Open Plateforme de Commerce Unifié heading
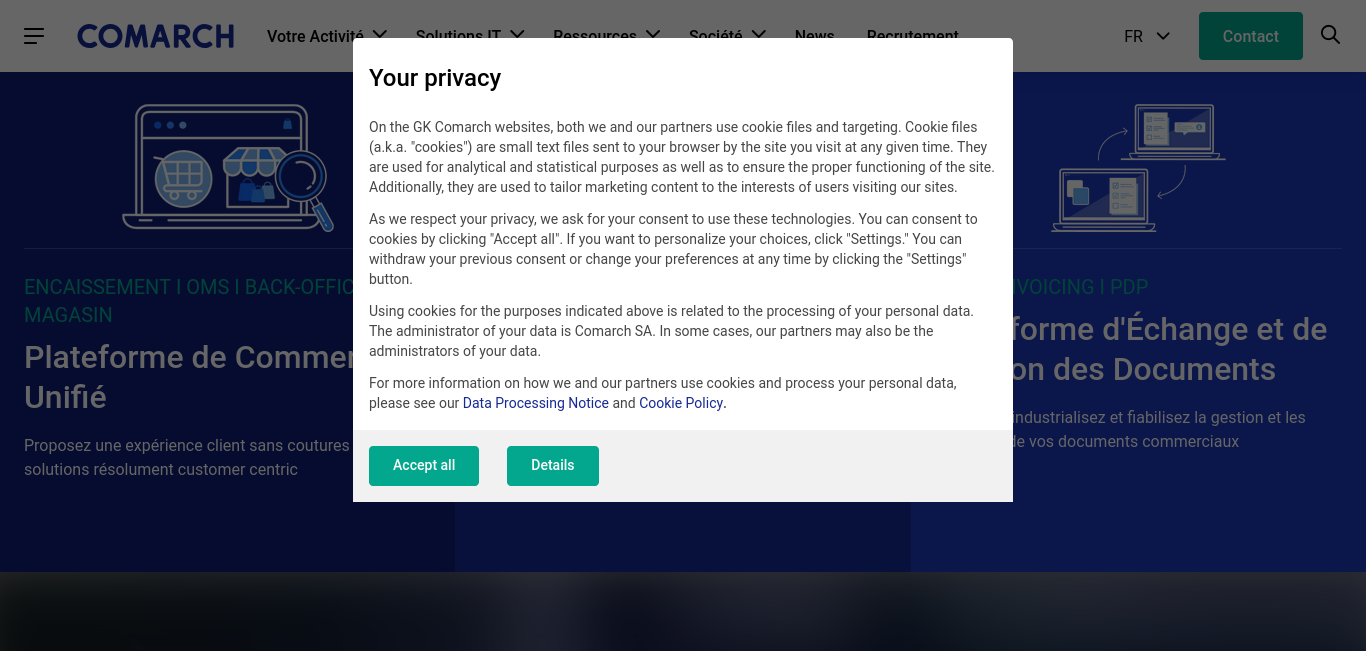Image resolution: width=1366 pixels, height=651 pixels. click(x=188, y=377)
